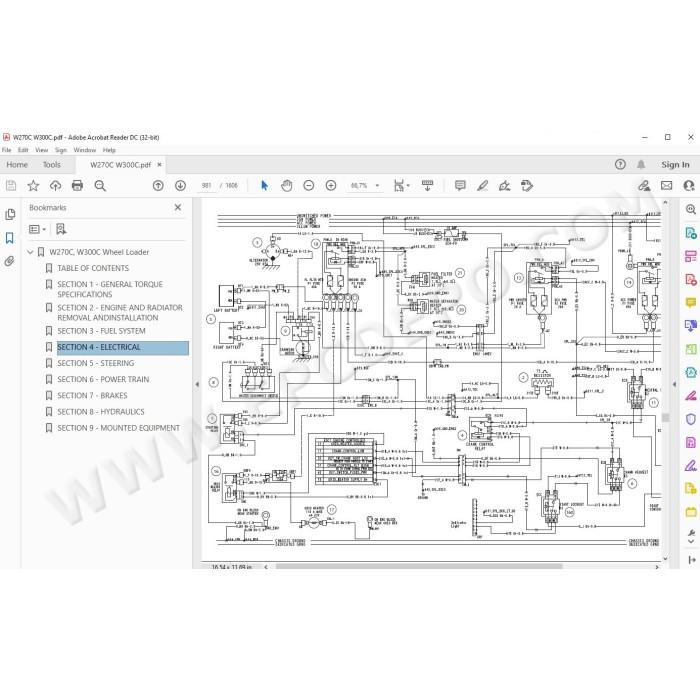Go to previous page arrow
Screen dimensions: 700x700
tap(158, 185)
